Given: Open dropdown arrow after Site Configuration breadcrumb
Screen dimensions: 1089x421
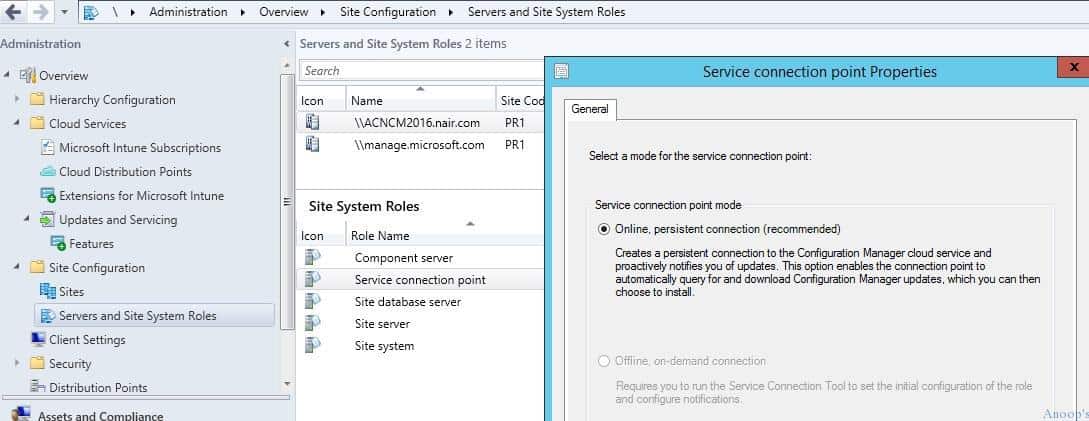Looking at the screenshot, I should pyautogui.click(x=452, y=13).
